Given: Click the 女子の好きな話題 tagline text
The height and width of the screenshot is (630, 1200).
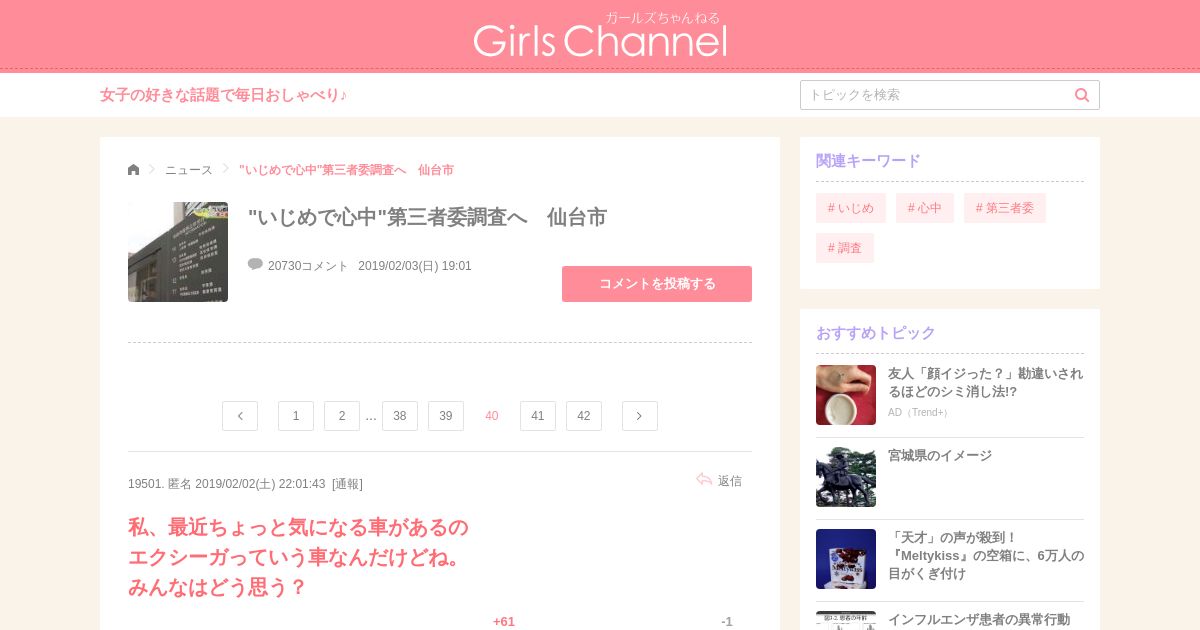Looking at the screenshot, I should tap(224, 95).
